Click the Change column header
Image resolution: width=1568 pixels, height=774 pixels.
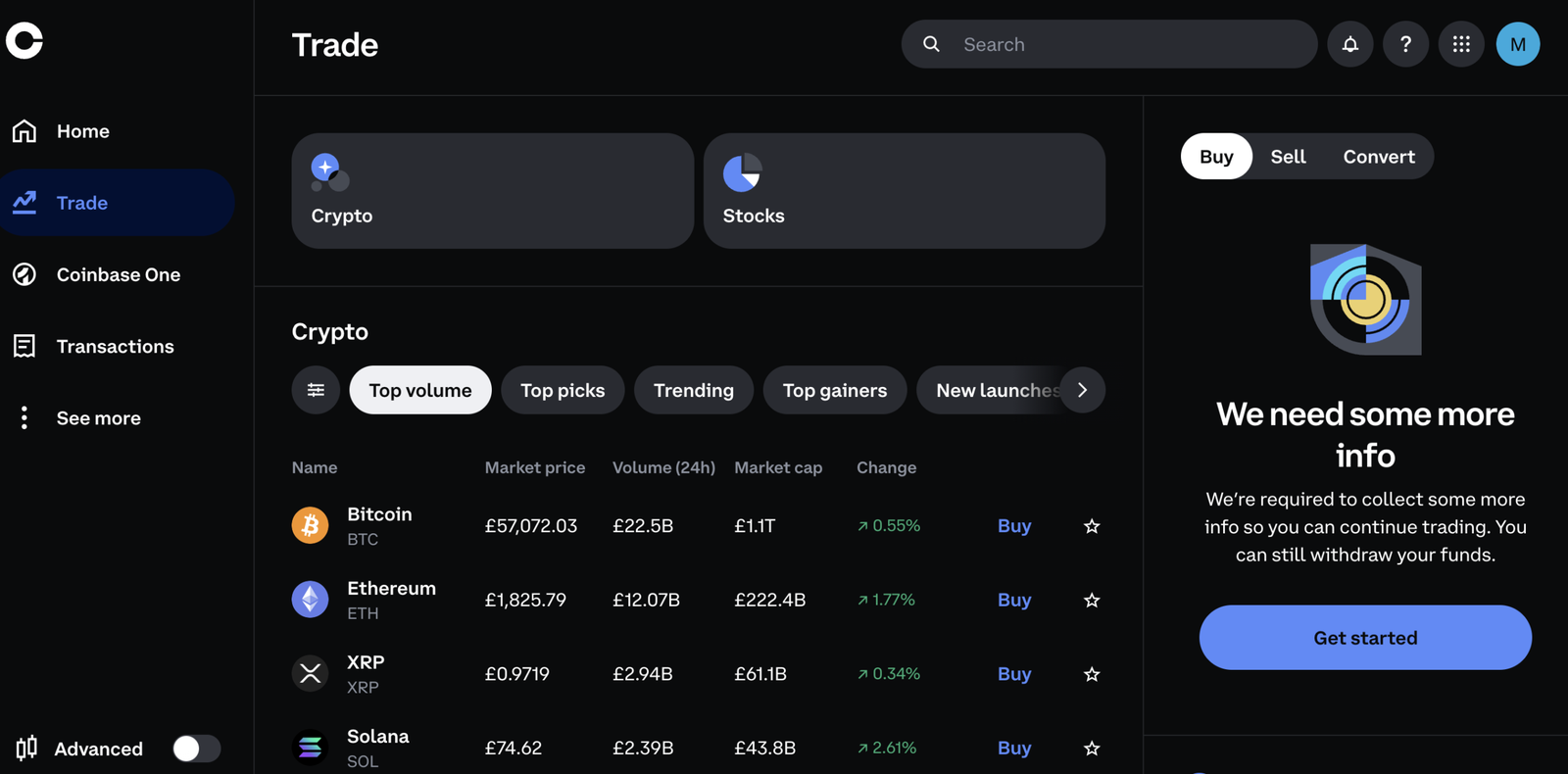coord(887,467)
